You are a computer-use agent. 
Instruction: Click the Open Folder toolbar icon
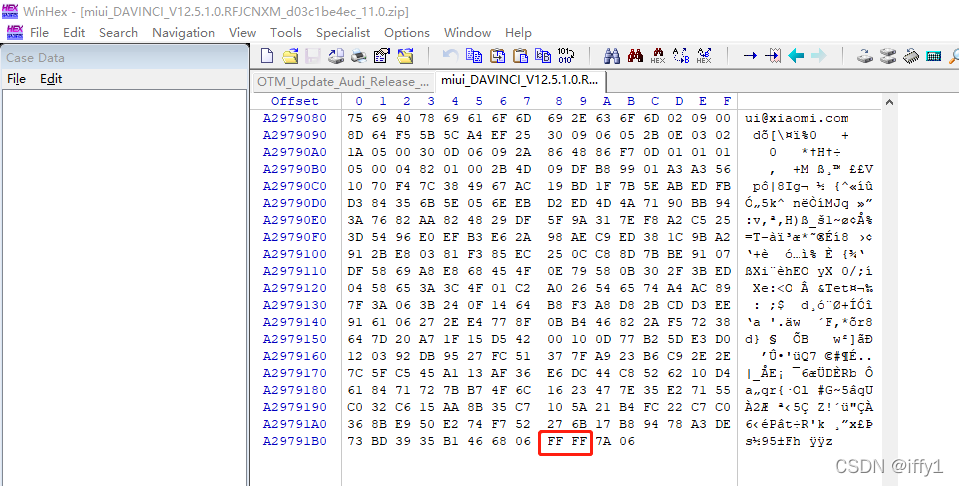[405, 56]
